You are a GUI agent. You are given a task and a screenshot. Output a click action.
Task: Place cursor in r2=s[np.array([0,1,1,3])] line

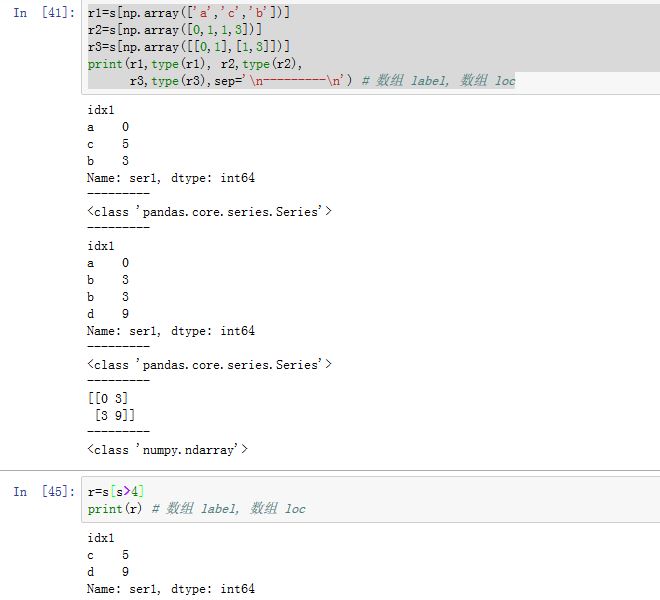(174, 30)
